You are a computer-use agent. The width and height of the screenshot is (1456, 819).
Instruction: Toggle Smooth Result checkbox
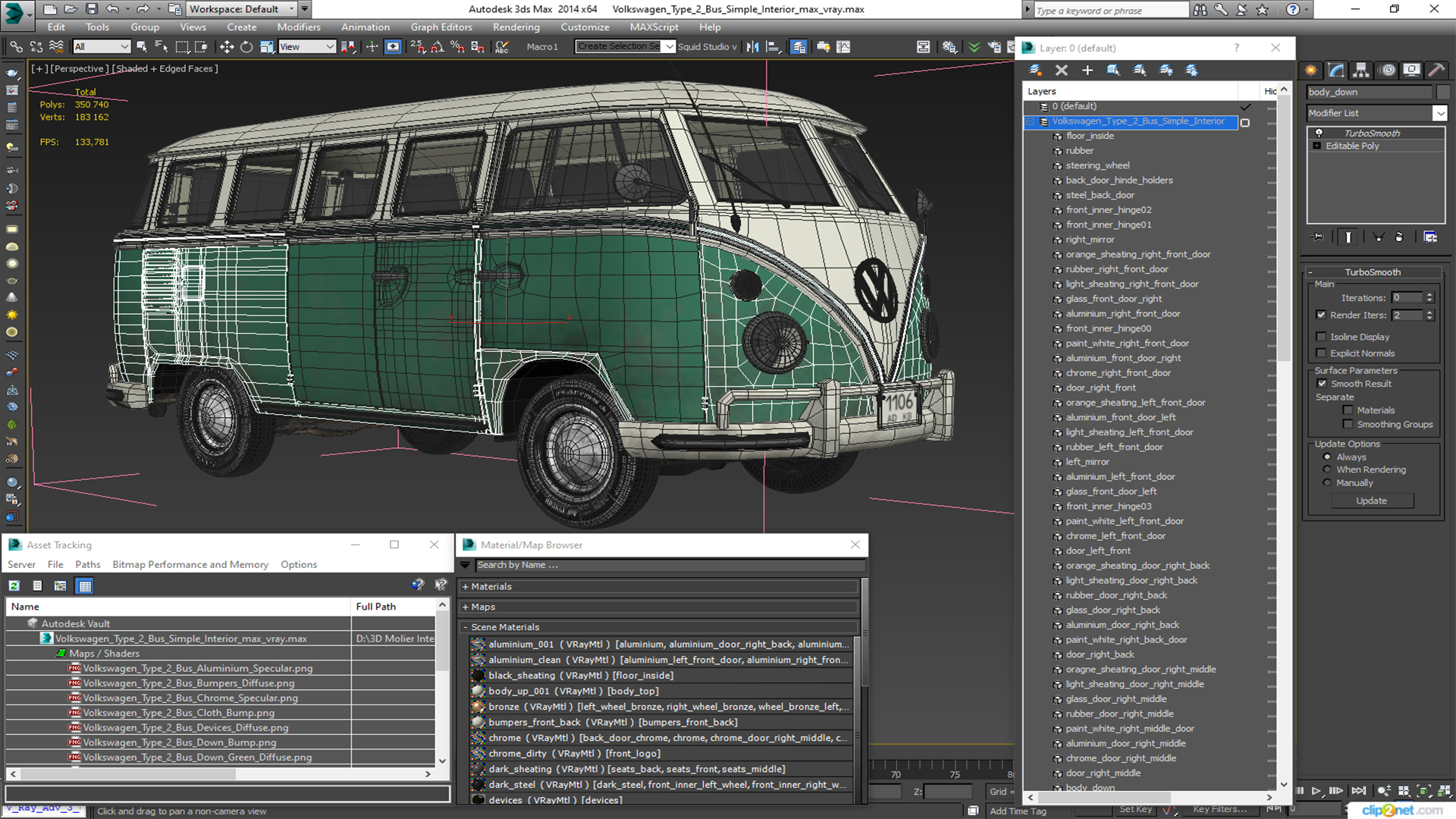pyautogui.click(x=1322, y=384)
